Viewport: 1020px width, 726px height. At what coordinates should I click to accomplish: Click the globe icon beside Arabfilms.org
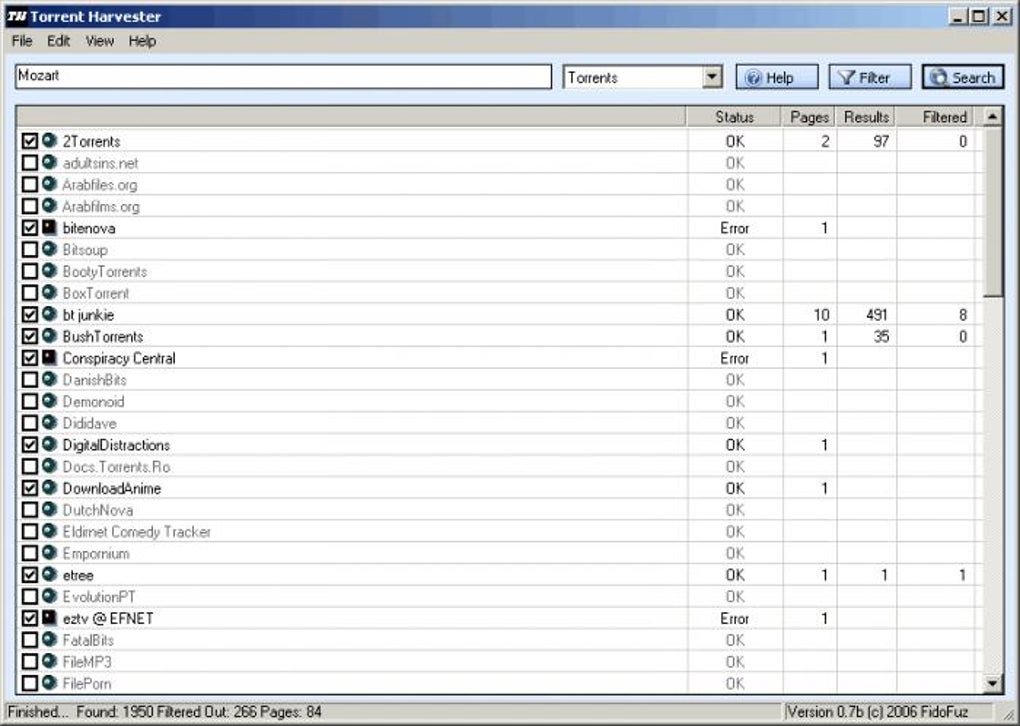[49, 206]
